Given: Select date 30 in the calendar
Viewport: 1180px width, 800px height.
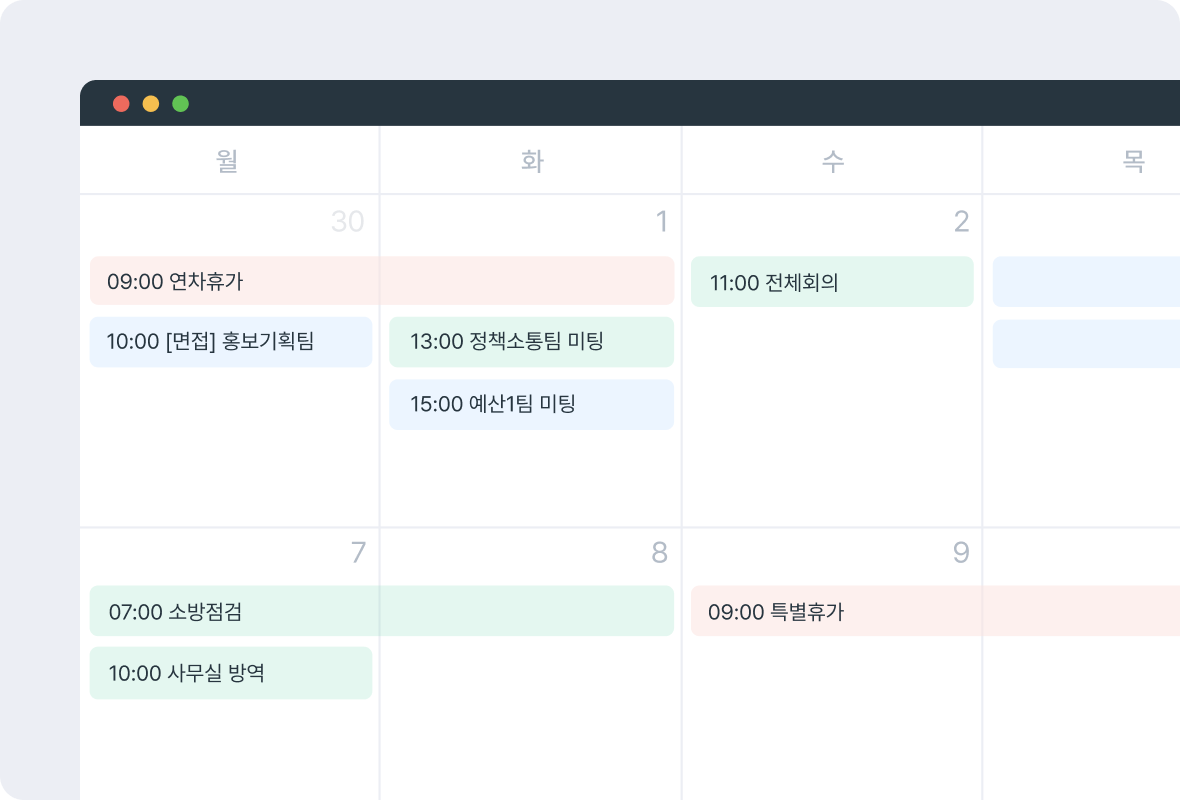Looking at the screenshot, I should point(348,221).
